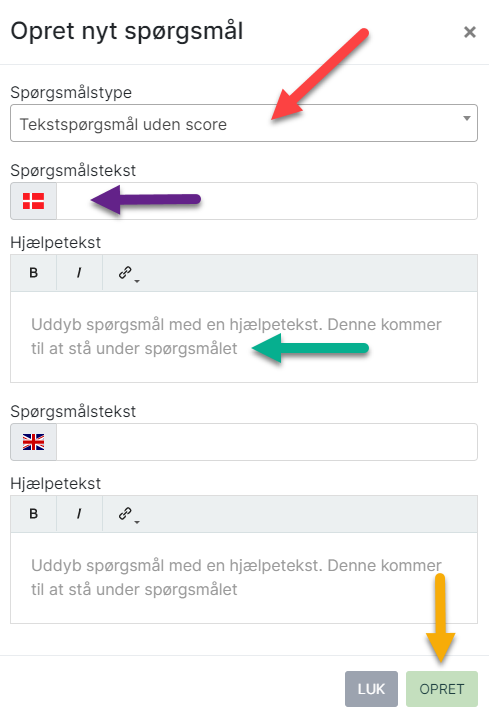The width and height of the screenshot is (489, 719).
Task: Select the Tekstspørgsmål uden score value
Action: coord(123,124)
